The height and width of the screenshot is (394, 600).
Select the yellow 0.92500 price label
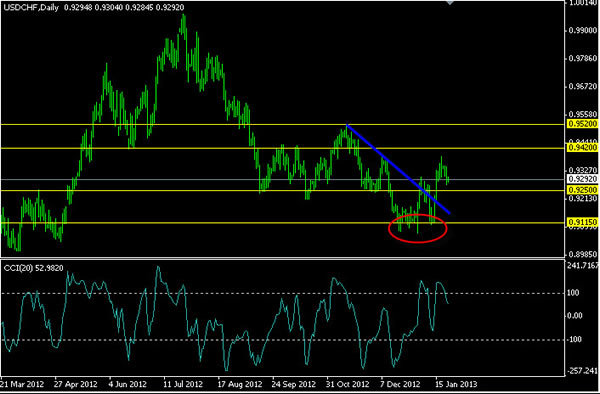[582, 190]
